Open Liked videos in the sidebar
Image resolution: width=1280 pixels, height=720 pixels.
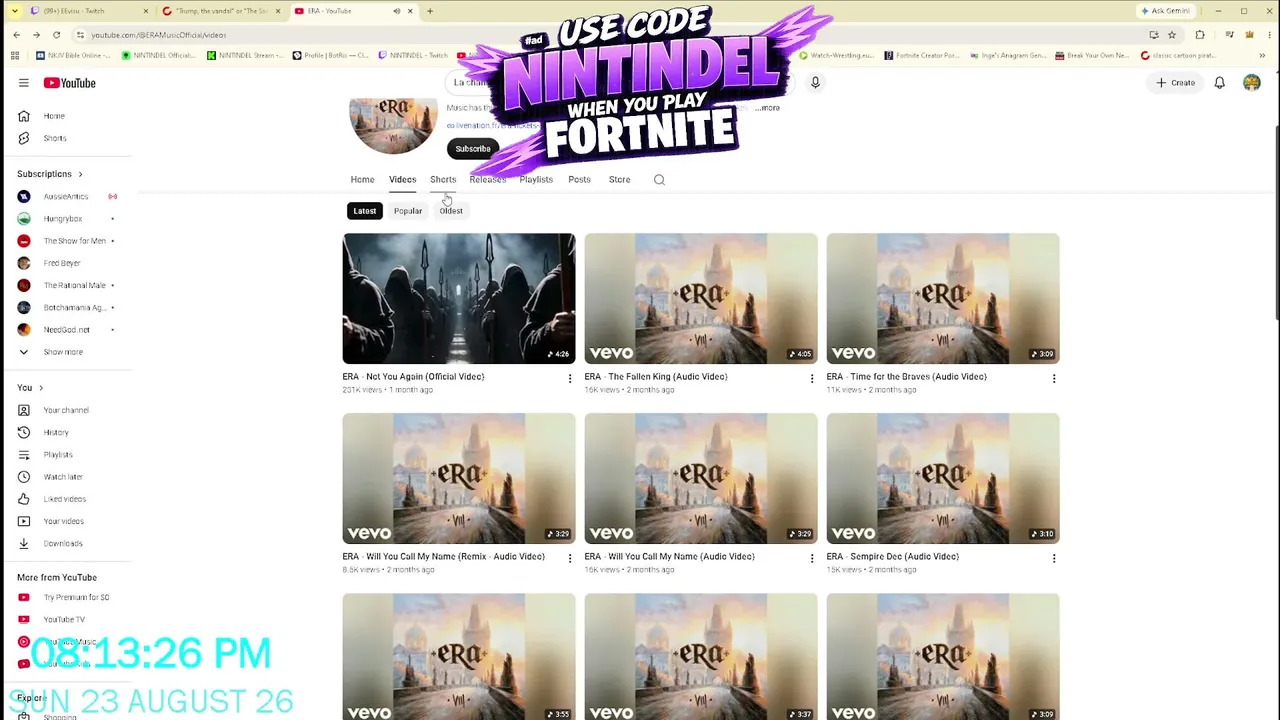click(66, 499)
